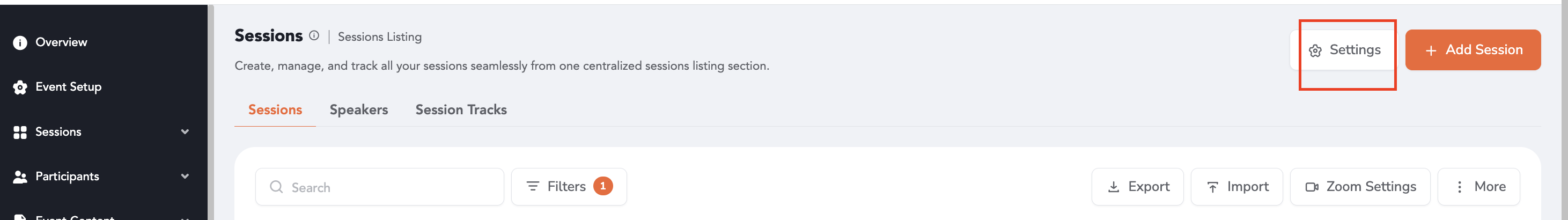1568x220 pixels.
Task: Select the Sessions tab
Action: coord(275,109)
